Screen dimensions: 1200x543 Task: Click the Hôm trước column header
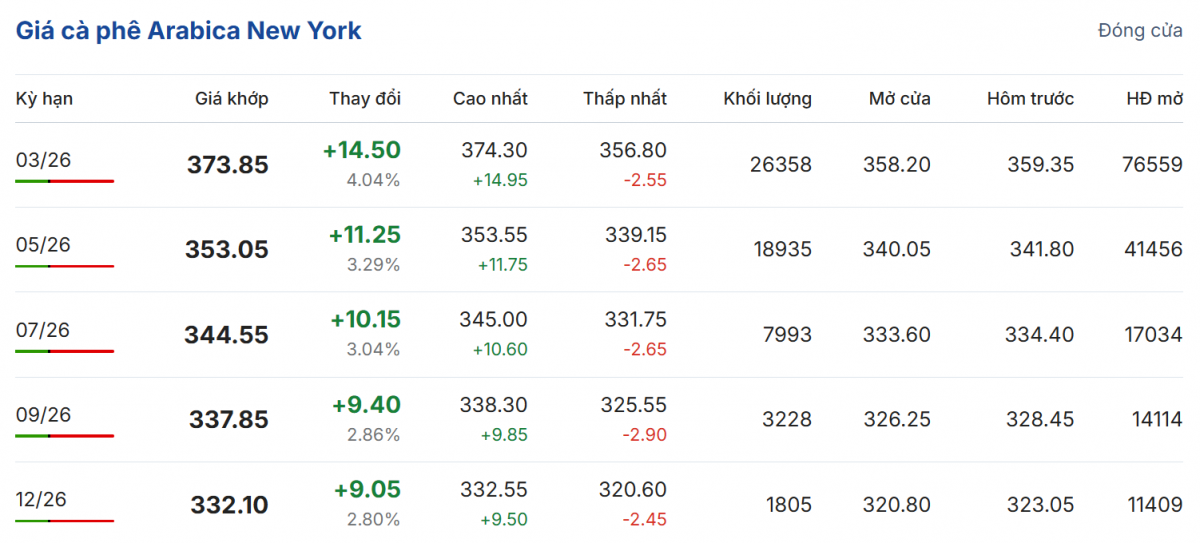coord(1030,99)
